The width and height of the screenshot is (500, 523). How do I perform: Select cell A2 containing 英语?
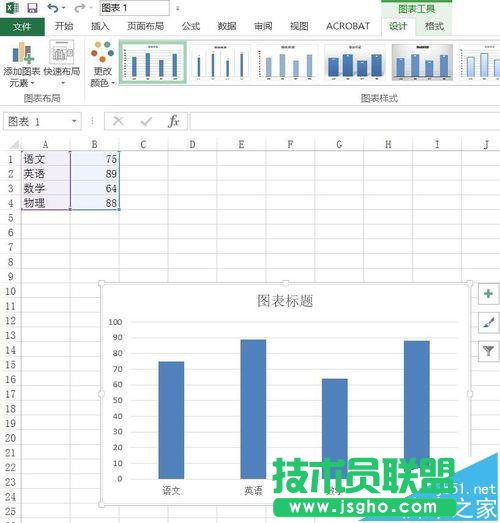pyautogui.click(x=46, y=174)
